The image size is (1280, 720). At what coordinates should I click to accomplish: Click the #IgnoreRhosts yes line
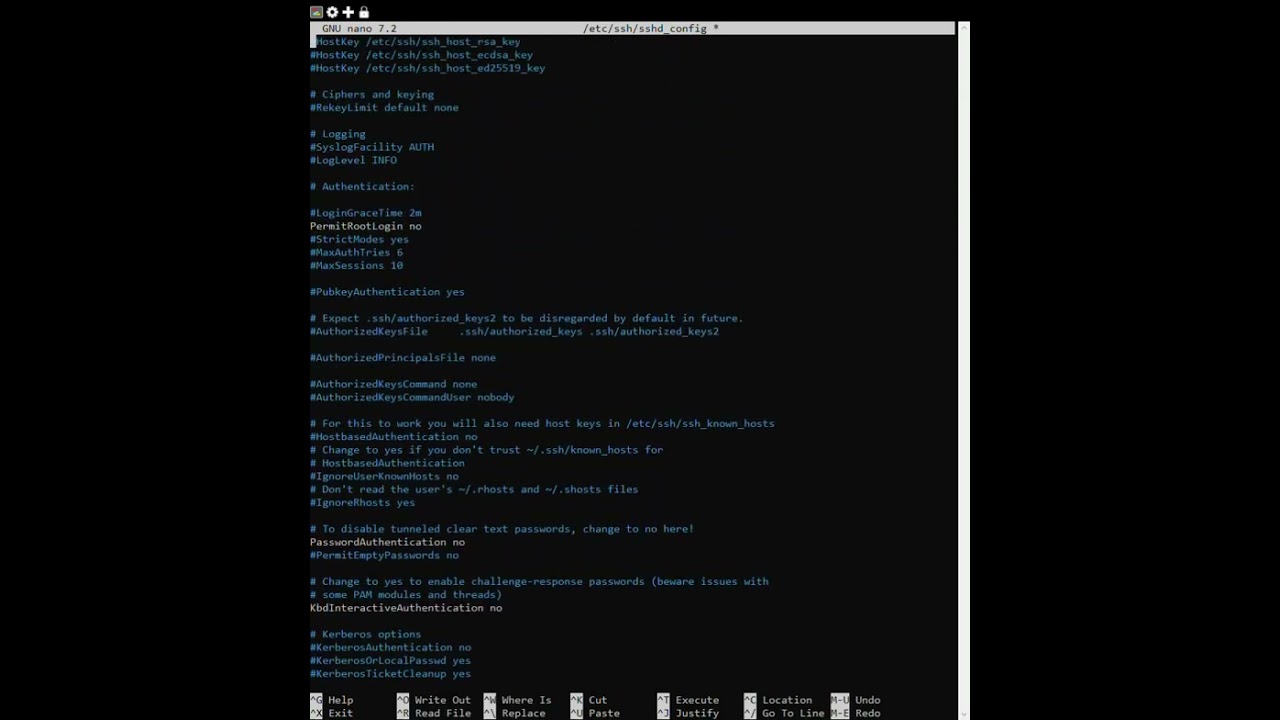362,502
